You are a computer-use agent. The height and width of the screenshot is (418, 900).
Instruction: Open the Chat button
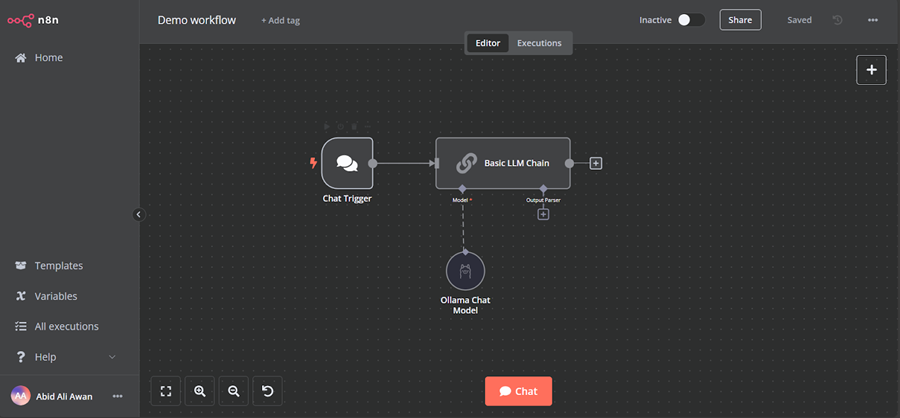pos(518,392)
